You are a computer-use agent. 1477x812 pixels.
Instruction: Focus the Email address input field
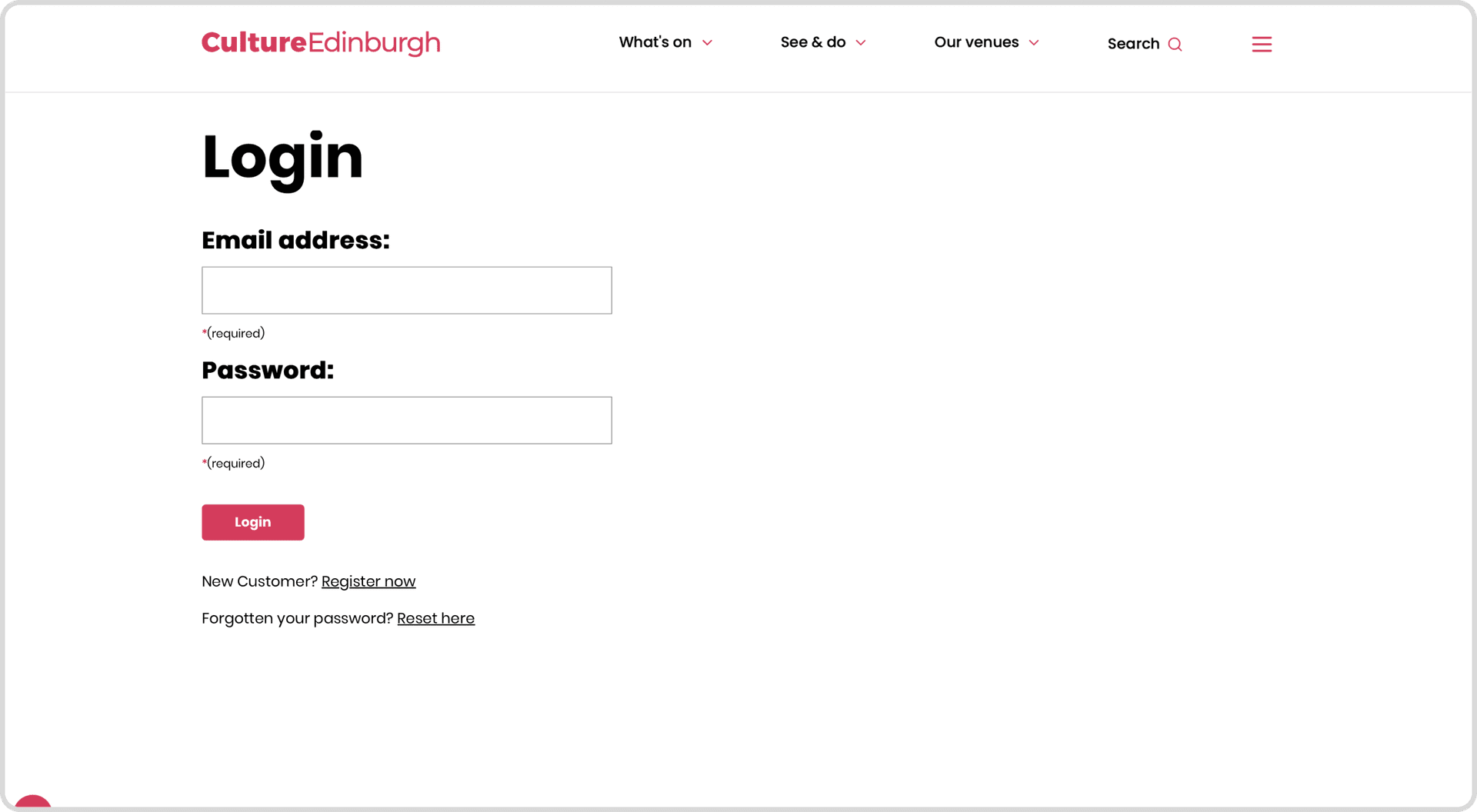[406, 291]
